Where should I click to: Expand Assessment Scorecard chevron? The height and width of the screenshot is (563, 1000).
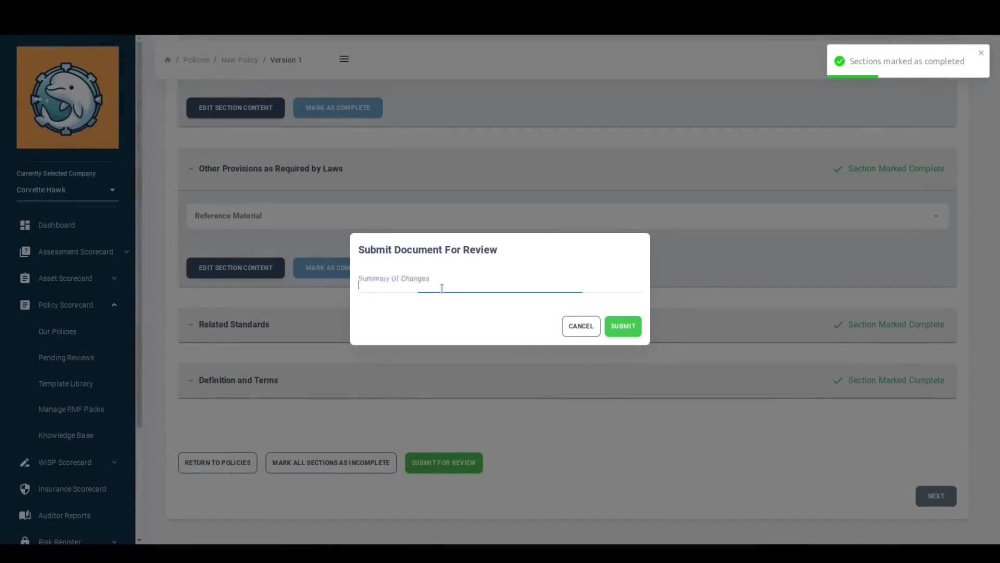click(x=126, y=252)
